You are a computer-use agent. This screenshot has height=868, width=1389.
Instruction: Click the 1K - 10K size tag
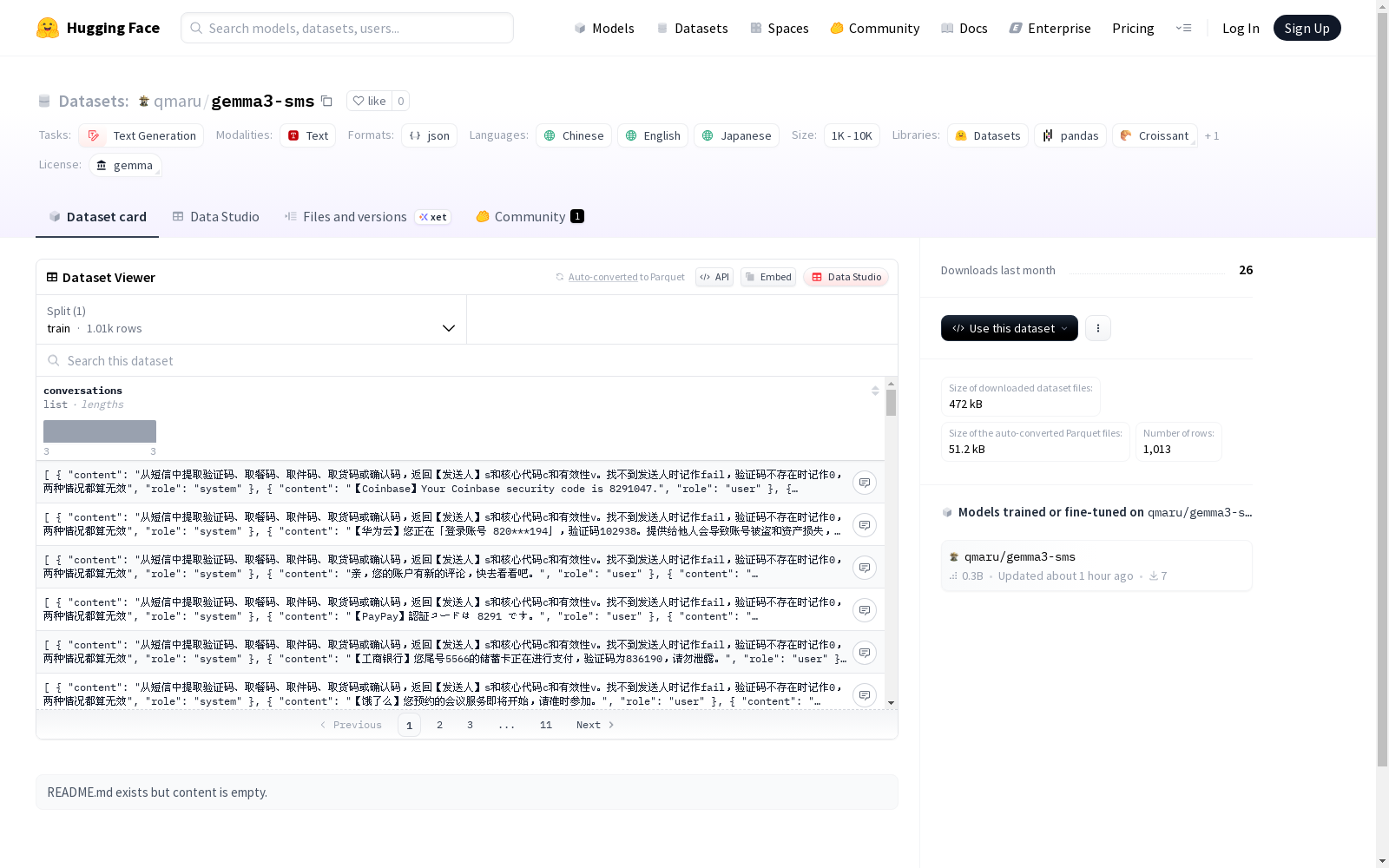[852, 135]
